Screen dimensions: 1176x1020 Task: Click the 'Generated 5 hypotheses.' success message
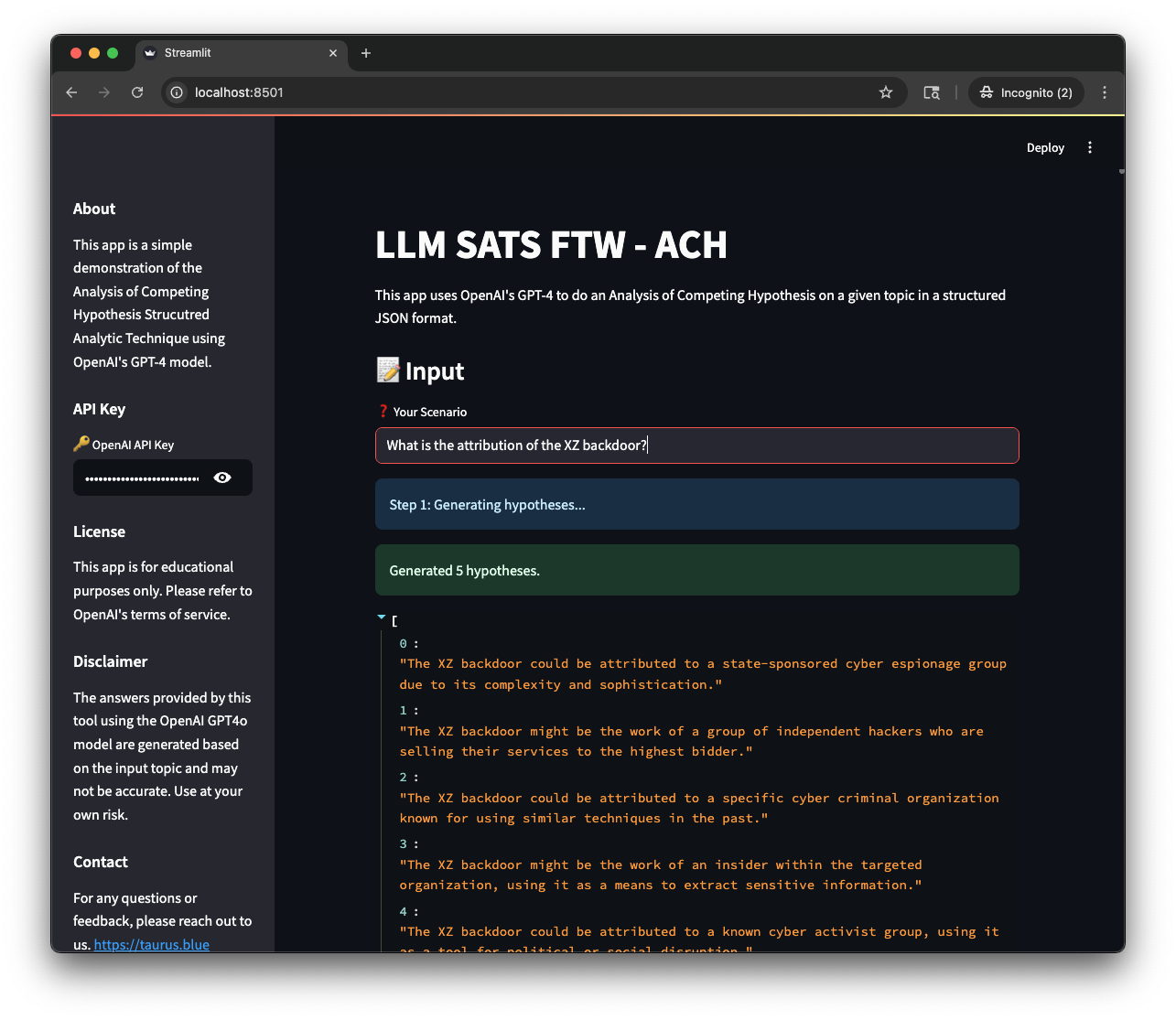[696, 570]
